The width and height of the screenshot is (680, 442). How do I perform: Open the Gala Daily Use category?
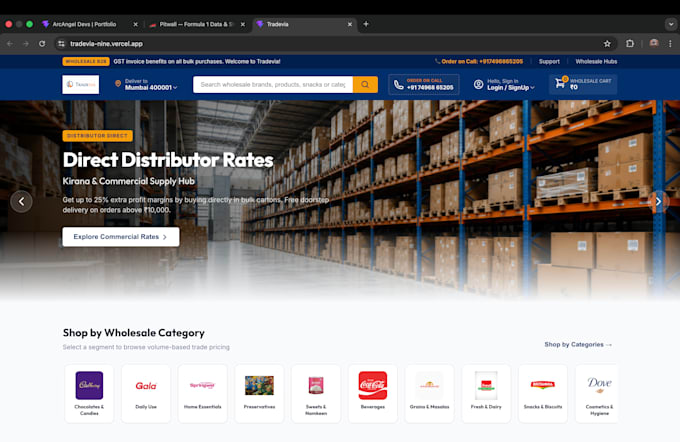click(146, 393)
